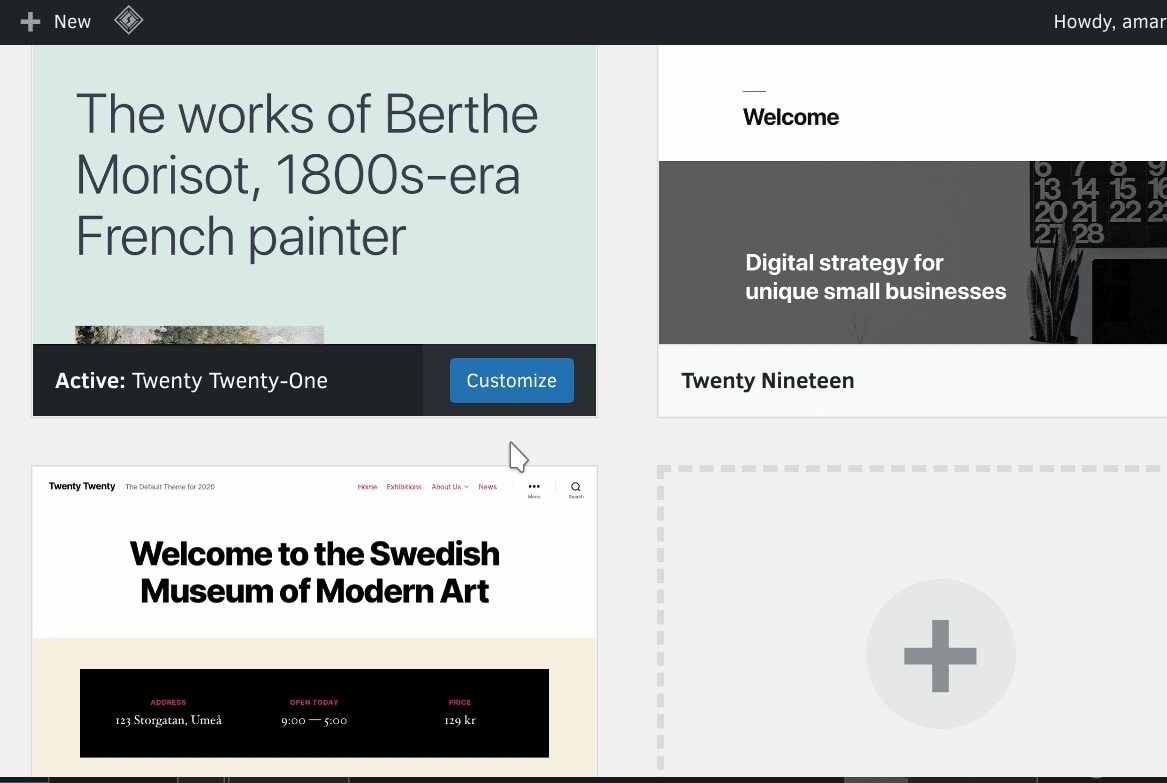Open the Howdy account menu
Image resolution: width=1167 pixels, height=783 pixels.
[1110, 22]
